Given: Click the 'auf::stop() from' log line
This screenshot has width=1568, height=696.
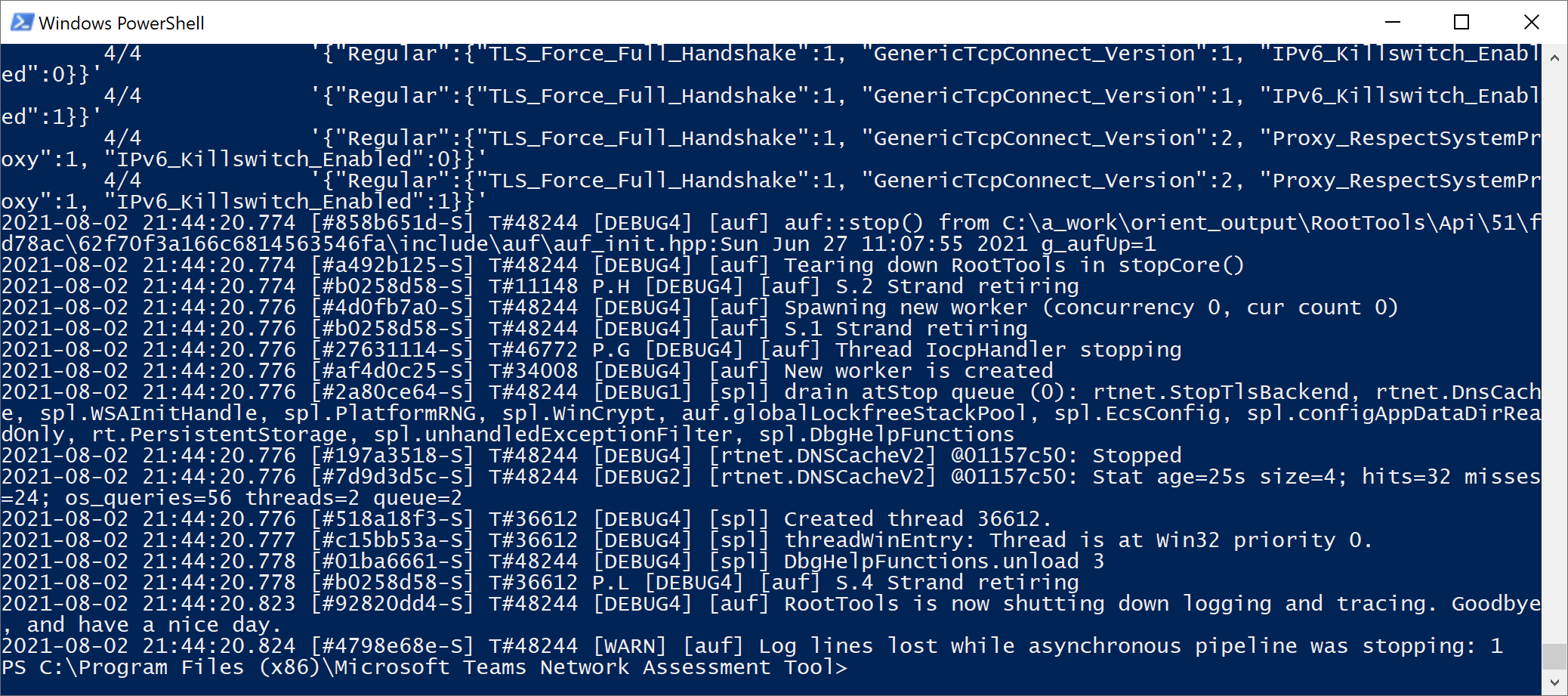Looking at the screenshot, I should [x=770, y=234].
